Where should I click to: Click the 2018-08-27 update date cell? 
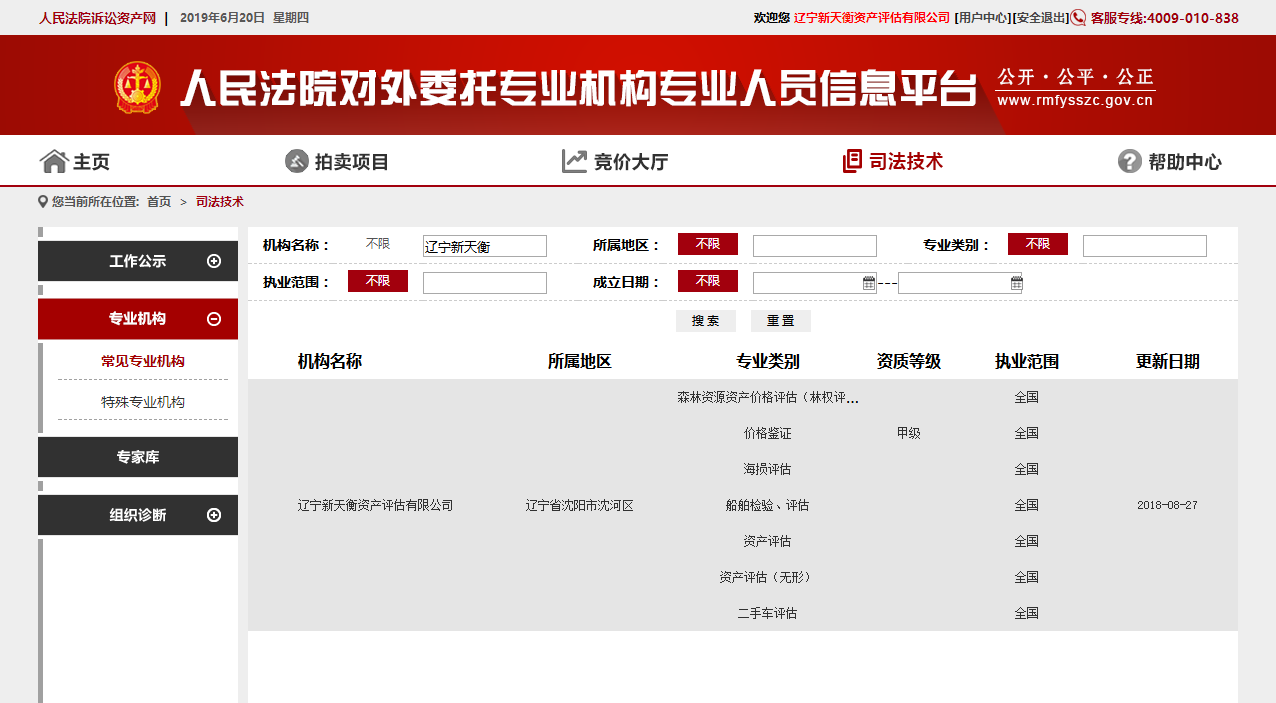1167,505
